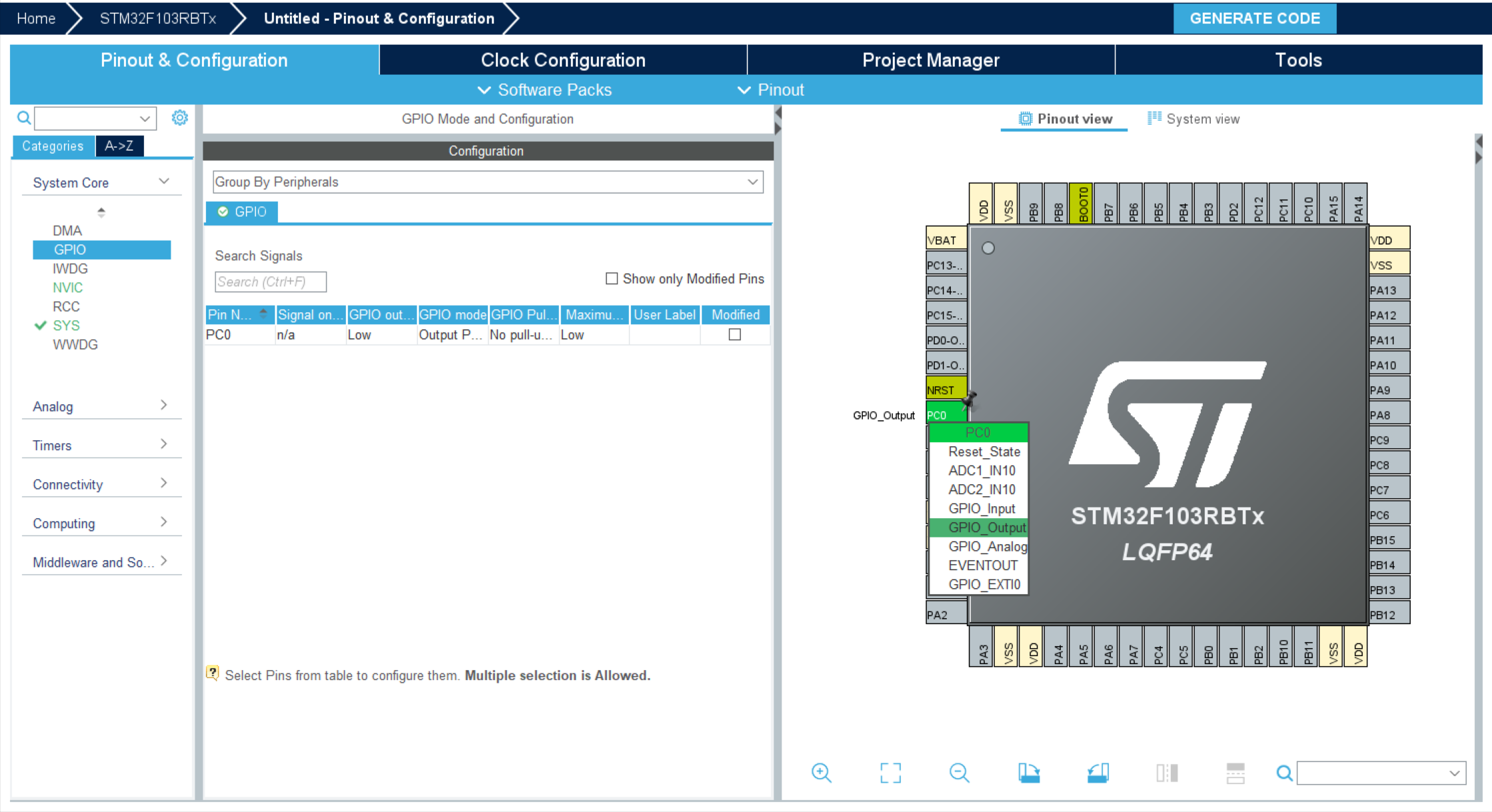Viewport: 1492px width, 812px height.
Task: Switch to Project Manager tab
Action: (x=931, y=60)
